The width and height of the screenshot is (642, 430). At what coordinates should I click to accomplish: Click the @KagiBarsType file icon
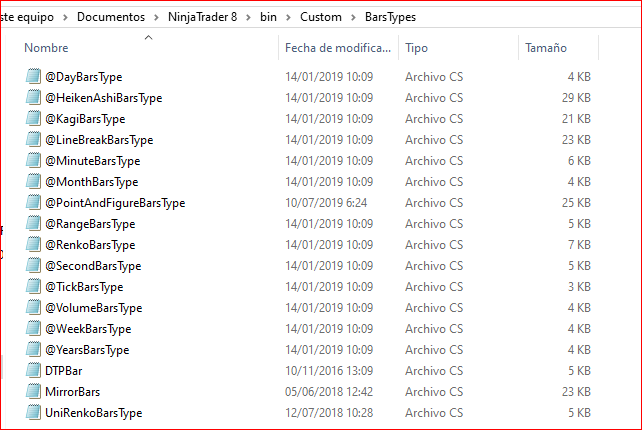tap(33, 118)
